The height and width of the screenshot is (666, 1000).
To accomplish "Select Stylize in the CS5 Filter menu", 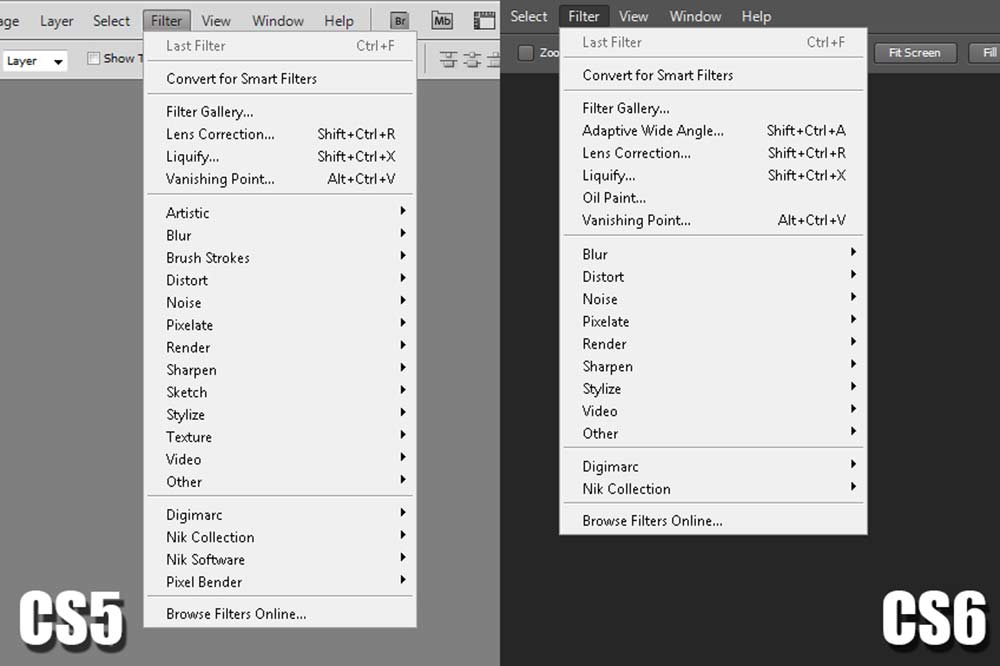I will pyautogui.click(x=281, y=414).
